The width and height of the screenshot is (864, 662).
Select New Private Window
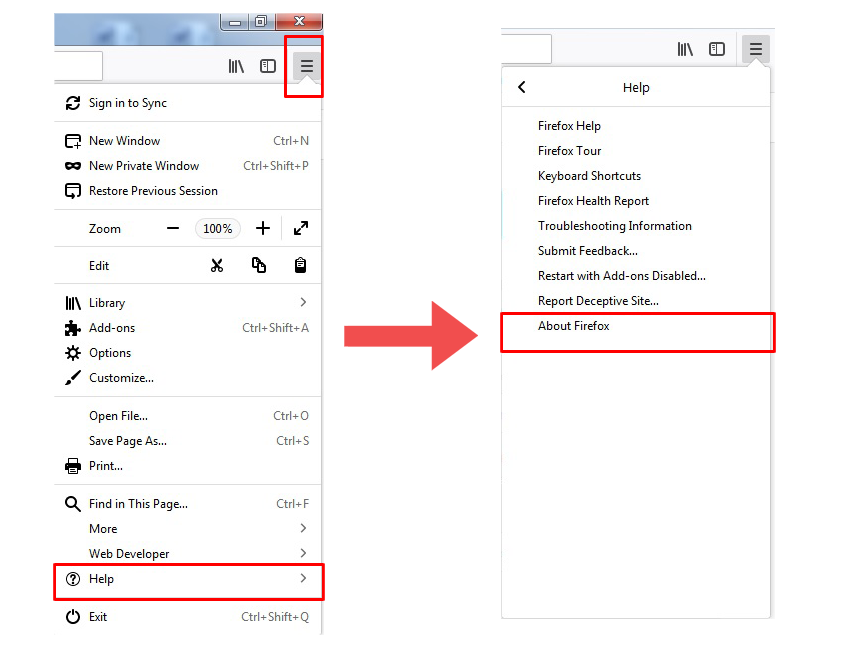pyautogui.click(x=143, y=165)
